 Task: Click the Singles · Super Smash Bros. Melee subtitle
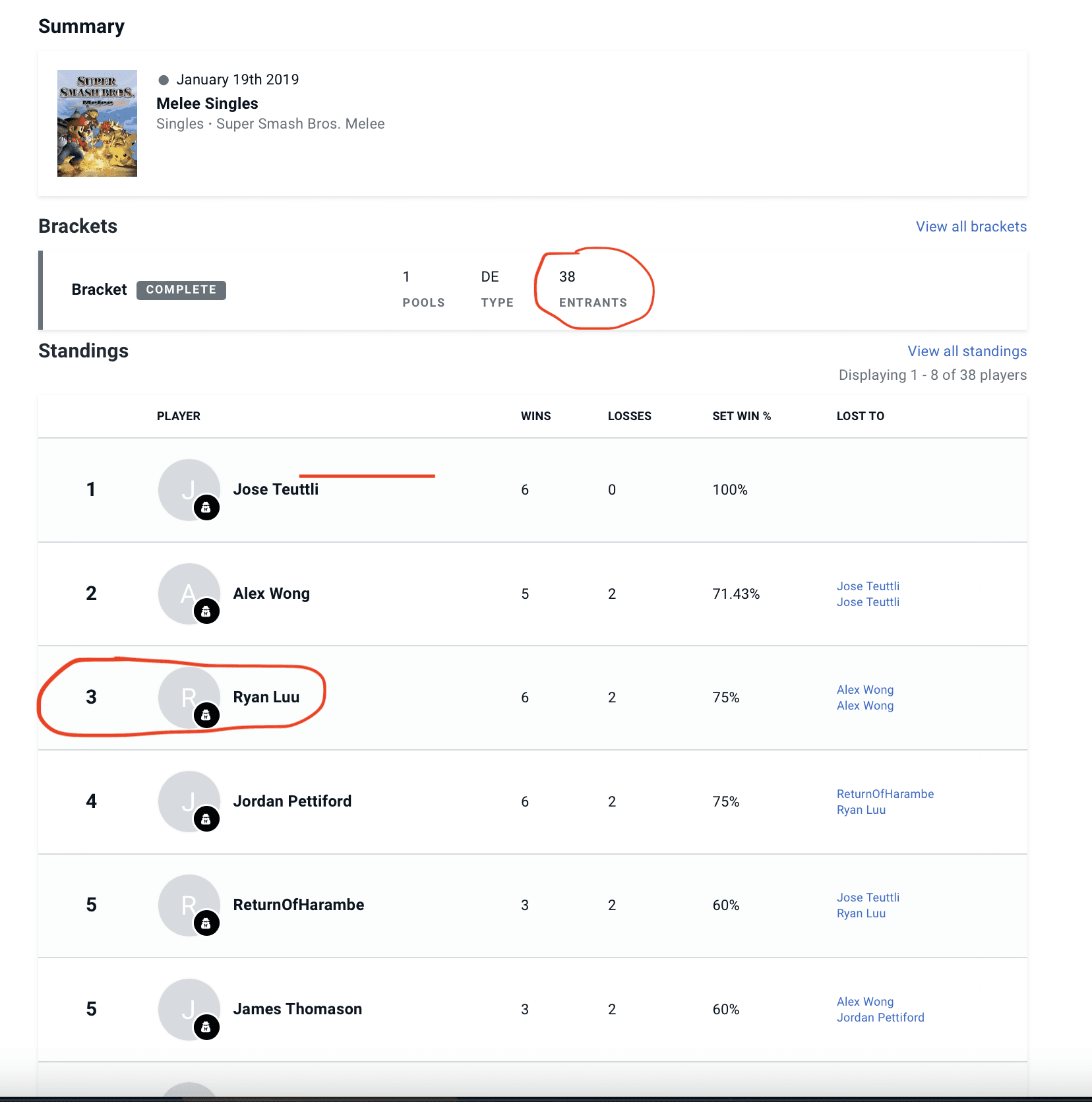coord(270,124)
